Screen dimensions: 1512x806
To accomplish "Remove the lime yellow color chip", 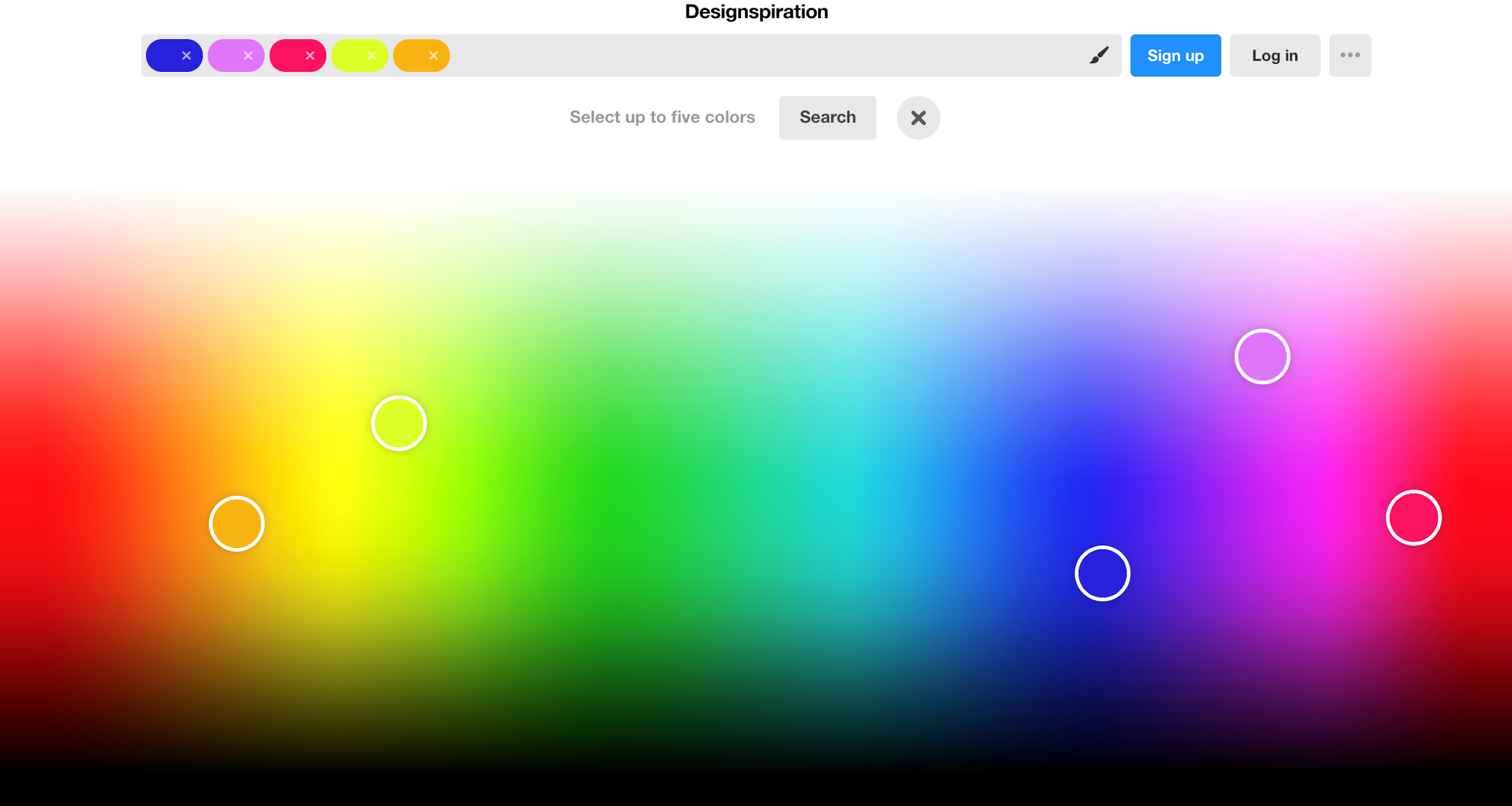I will (x=372, y=56).
